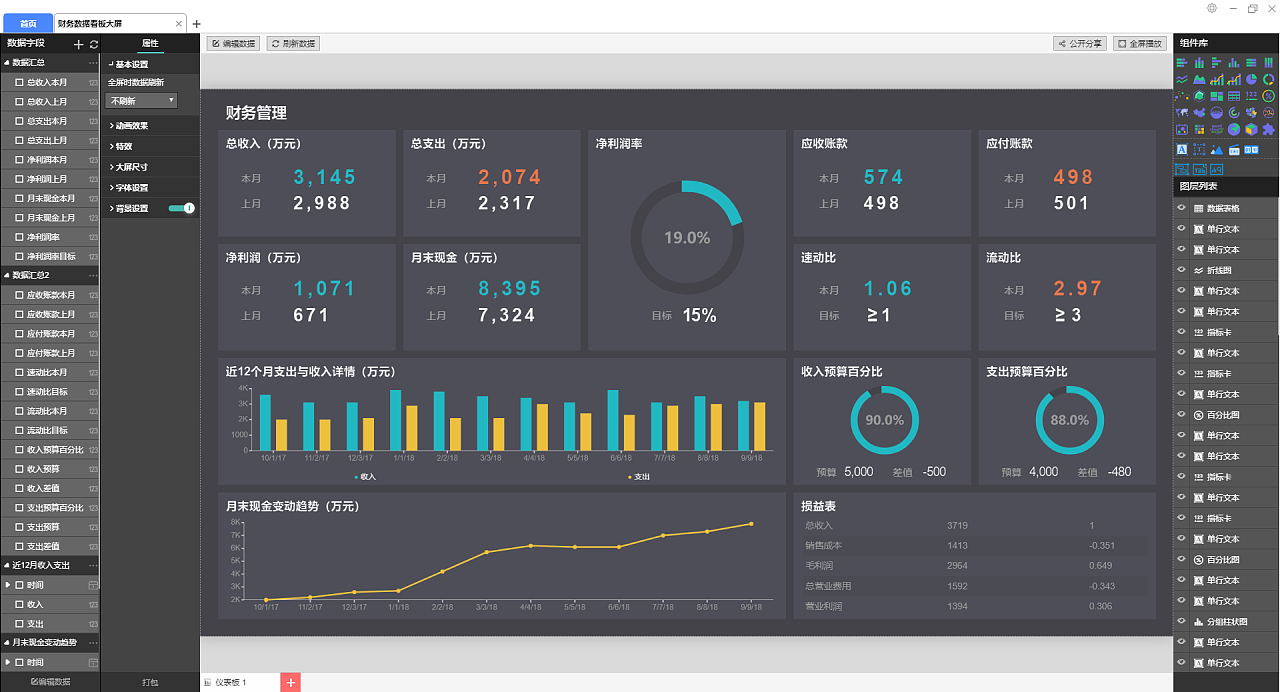This screenshot has height=692, width=1280.
Task: Check the 总收入本月 field checkbox
Action: pyautogui.click(x=19, y=82)
